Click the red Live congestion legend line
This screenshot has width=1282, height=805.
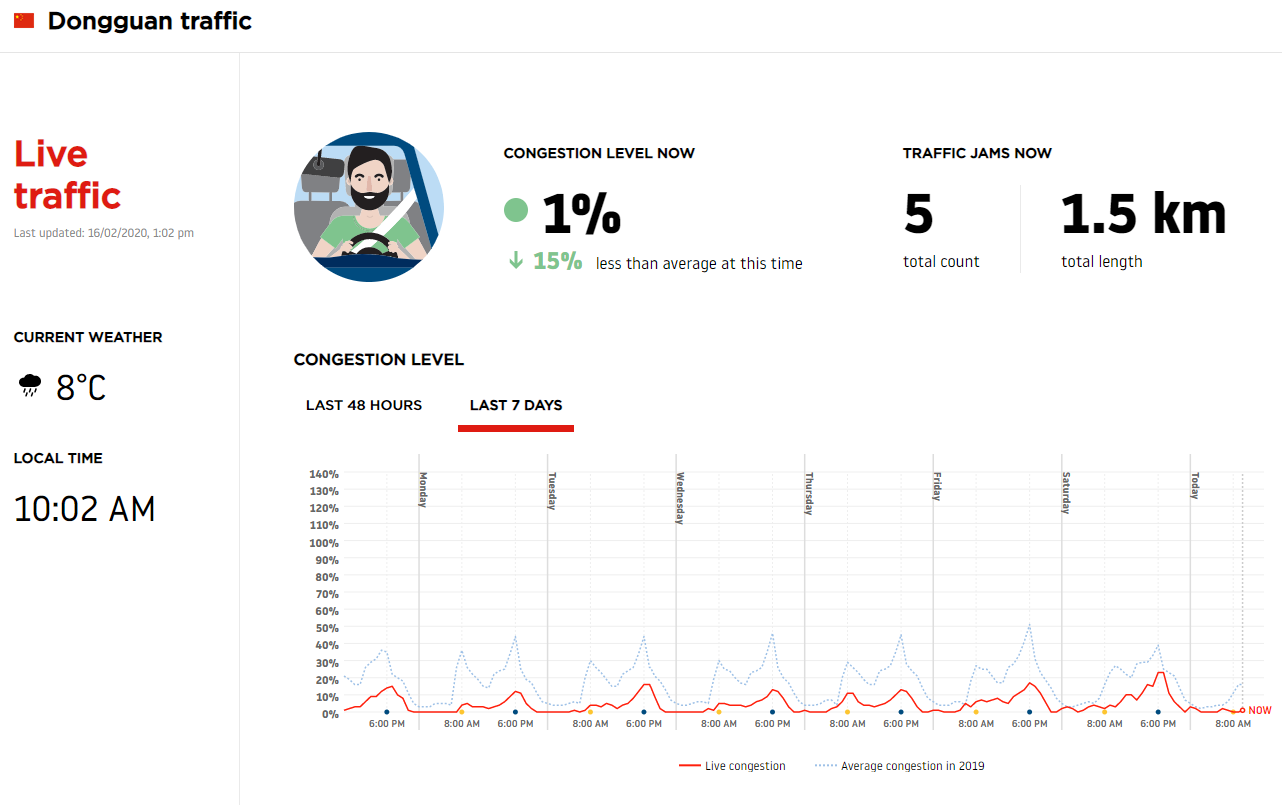(689, 766)
